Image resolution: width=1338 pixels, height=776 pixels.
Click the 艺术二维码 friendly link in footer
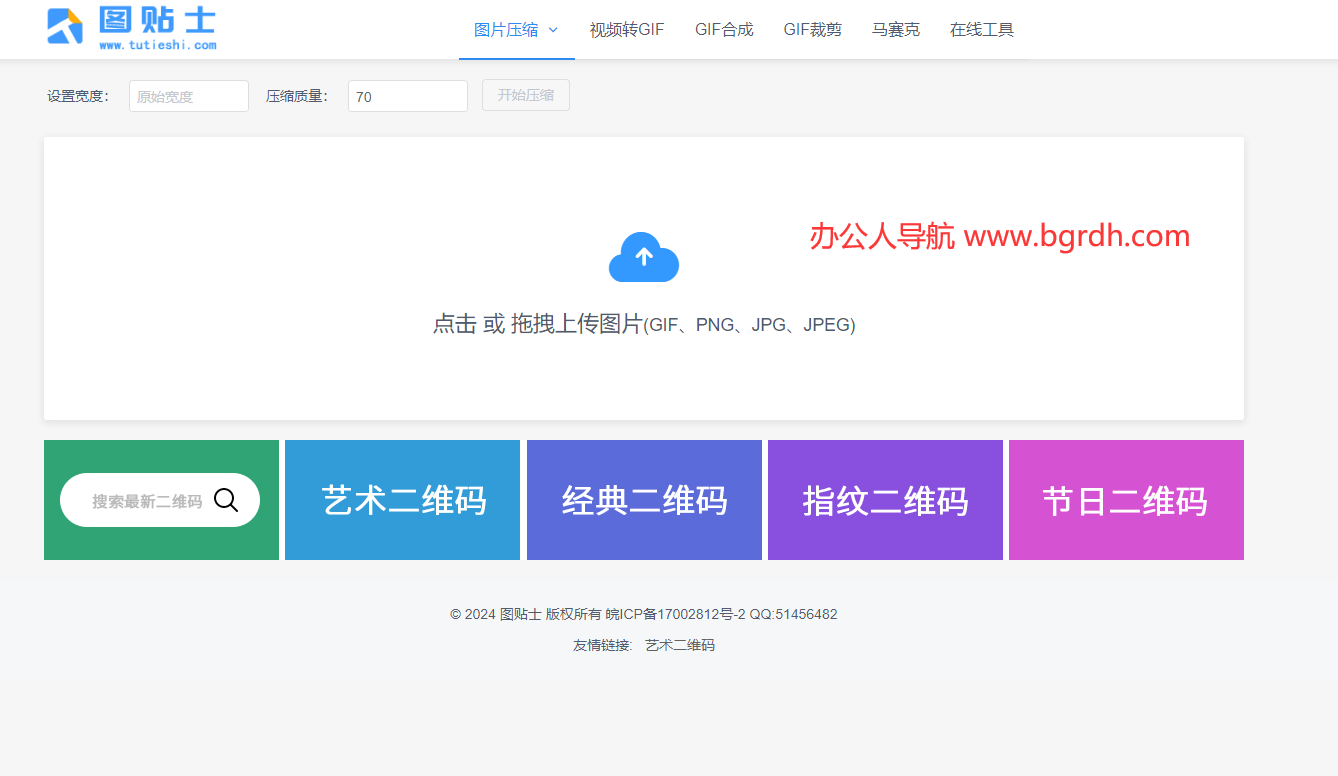coord(680,645)
